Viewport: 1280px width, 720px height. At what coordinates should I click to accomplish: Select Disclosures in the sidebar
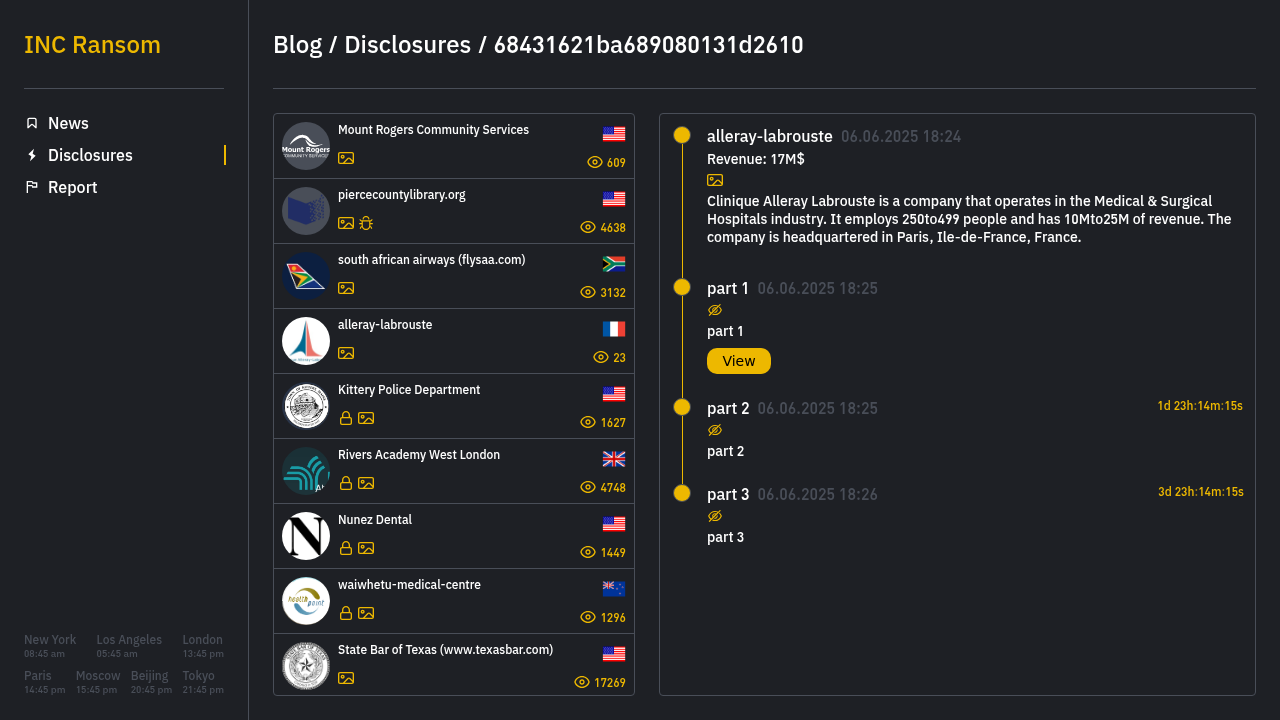click(90, 155)
